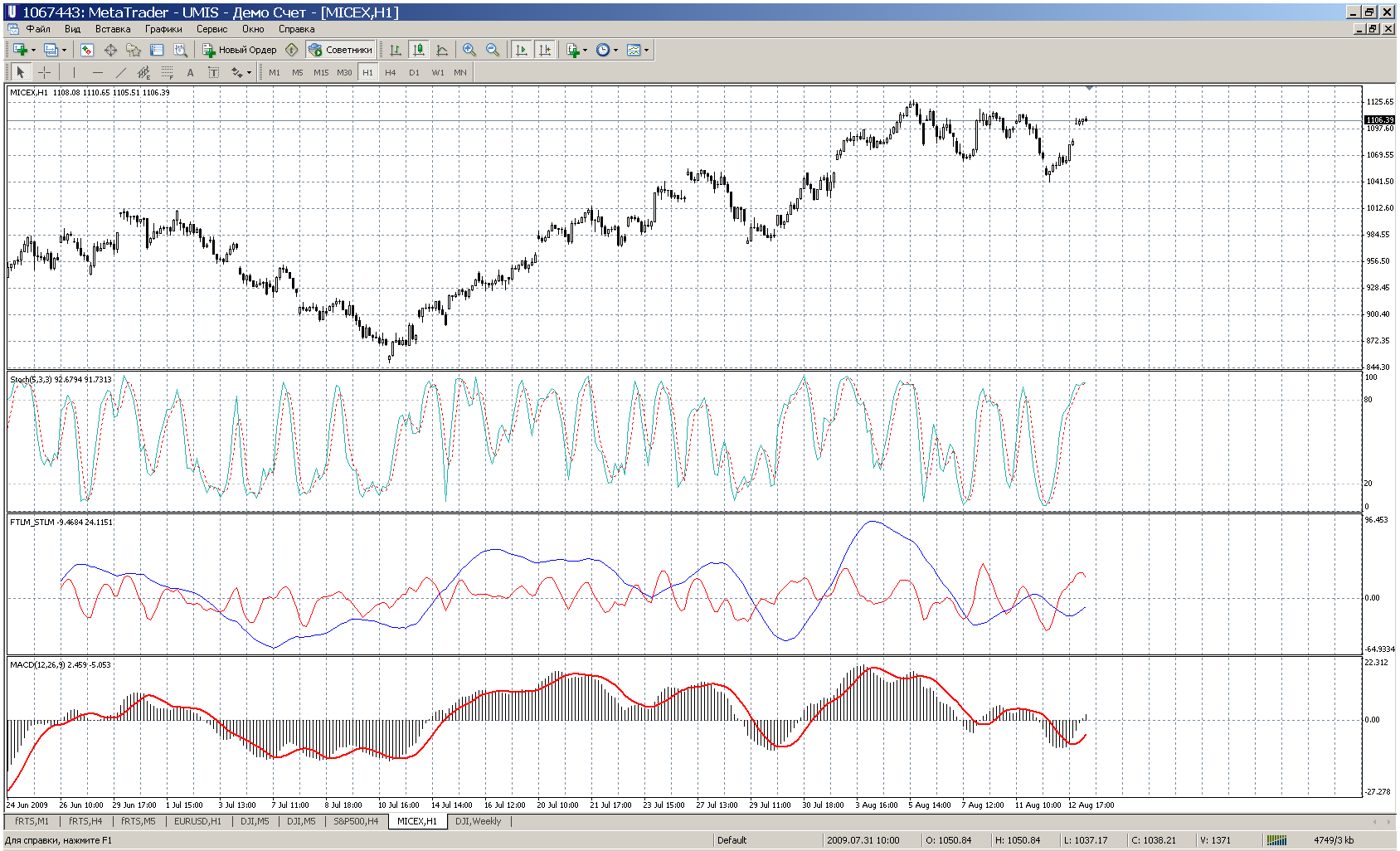Open the Графики menu
This screenshot has height=851, width=1400.
pyautogui.click(x=163, y=29)
